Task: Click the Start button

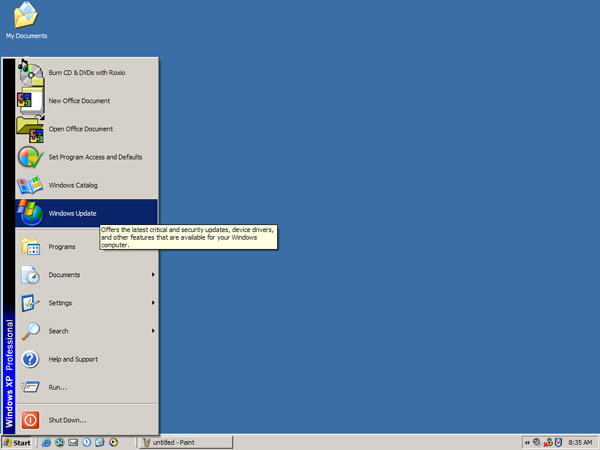Action: tap(17, 443)
